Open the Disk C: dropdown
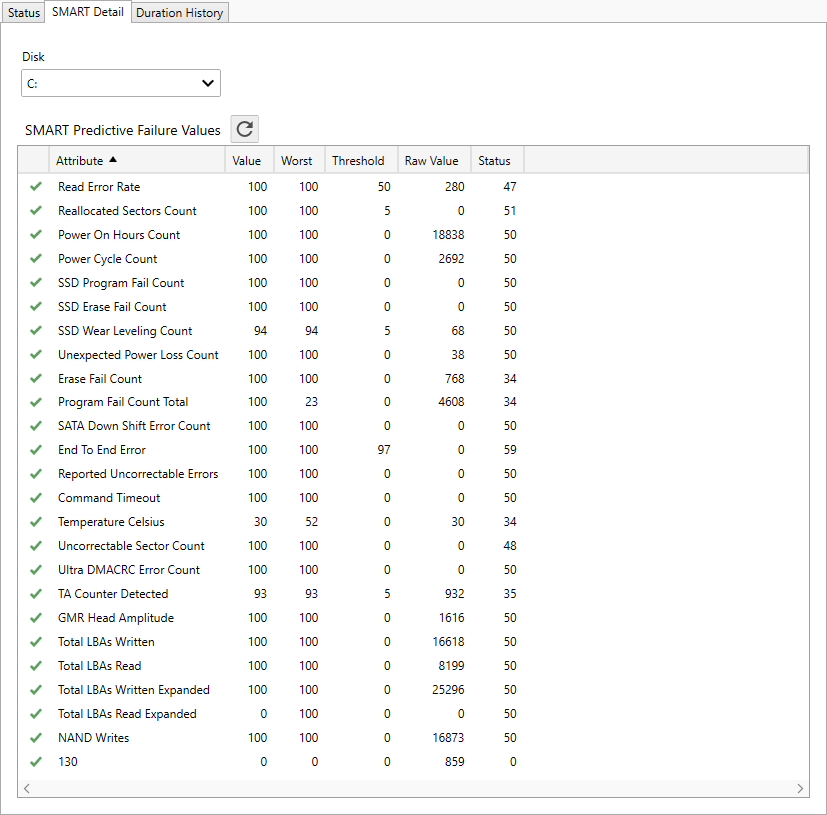Viewport: 827px width, 815px height. [121, 83]
